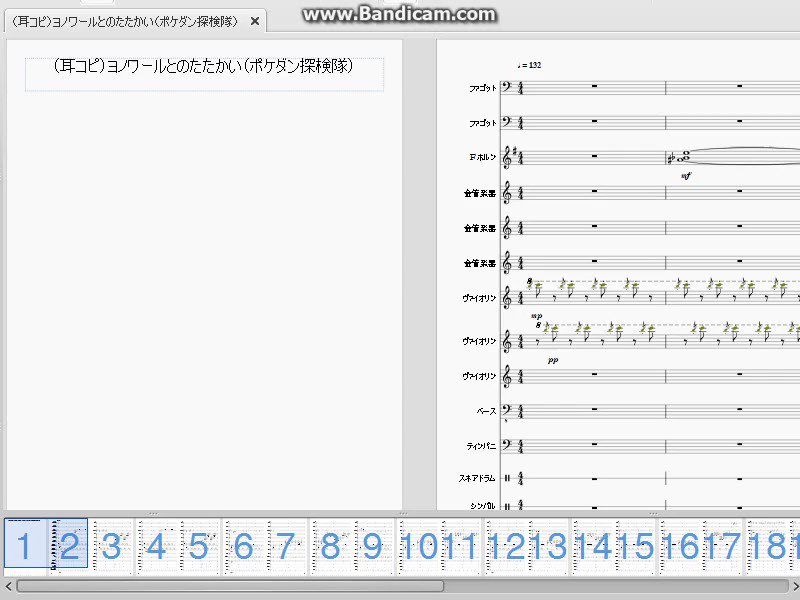Image resolution: width=800 pixels, height=600 pixels.
Task: Open page 1 thumbnail
Action: pyautogui.click(x=26, y=544)
